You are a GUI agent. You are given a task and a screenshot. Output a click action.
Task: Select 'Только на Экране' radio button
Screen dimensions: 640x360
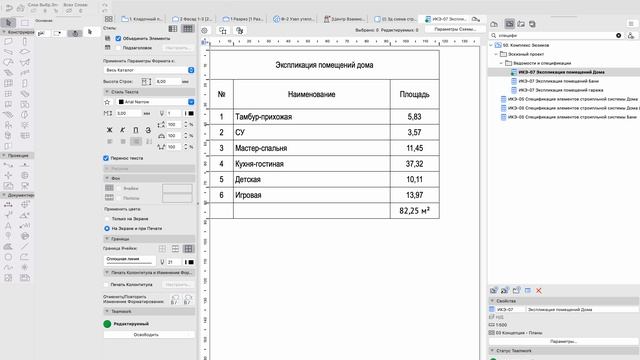107,219
